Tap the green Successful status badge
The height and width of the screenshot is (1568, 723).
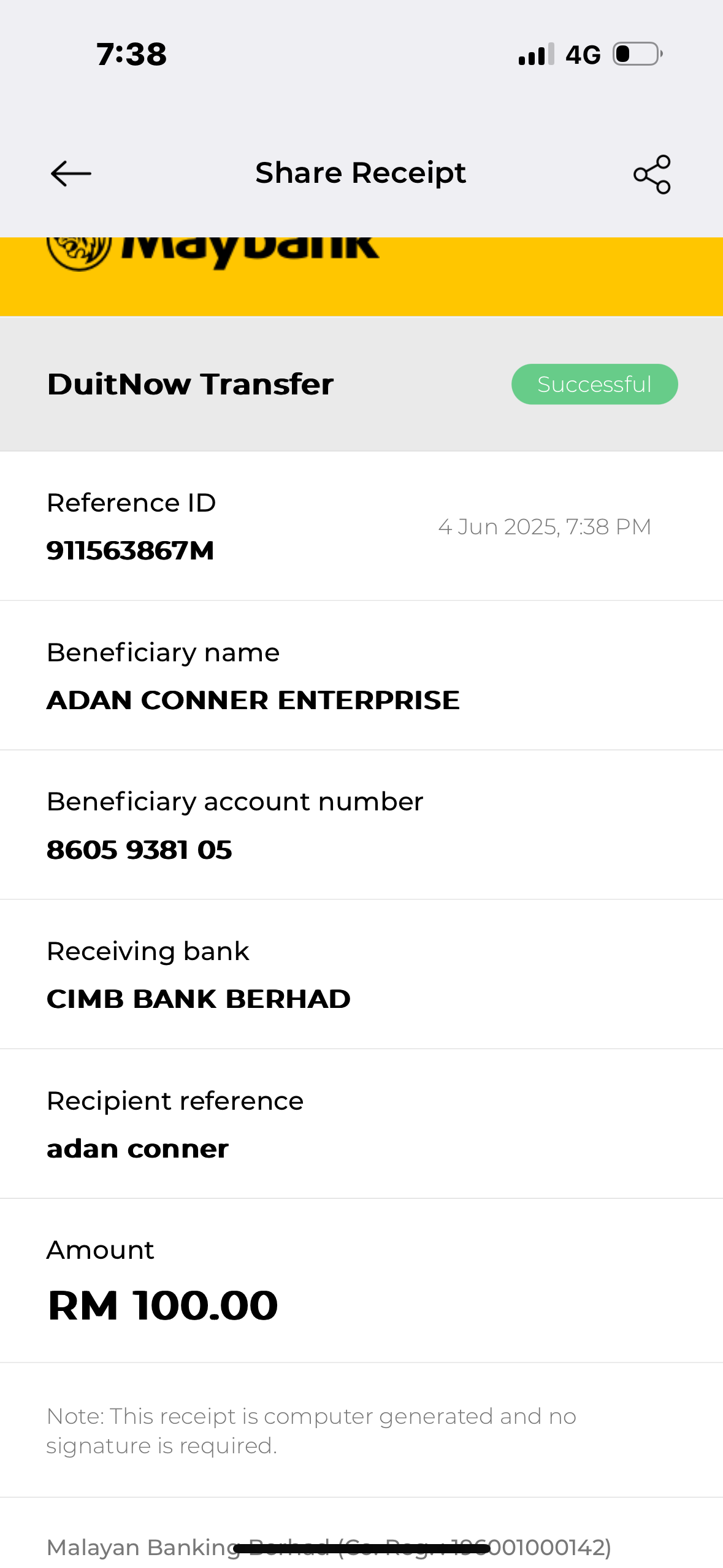(594, 385)
